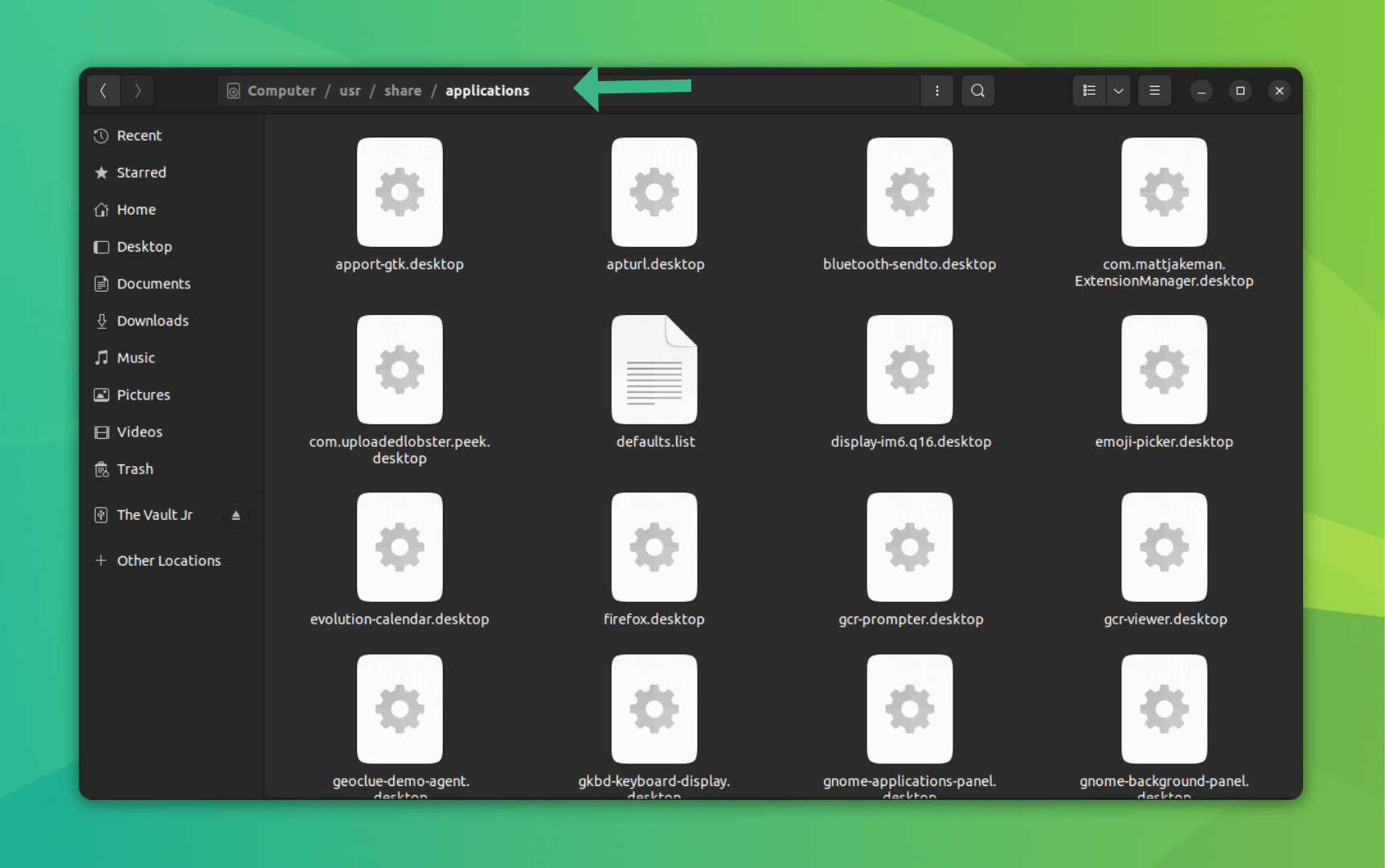The height and width of the screenshot is (868, 1385).
Task: Click the Home icon in the sidebar
Action: [101, 209]
